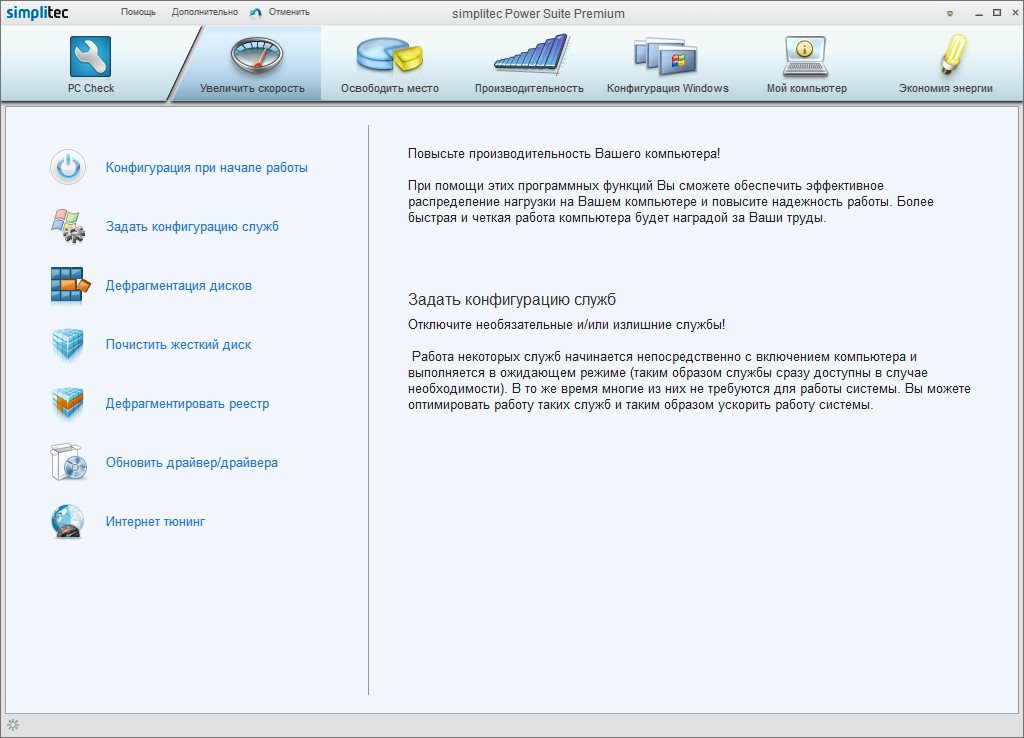Click the blue cube hard disk cleanup icon
Screen dimensions: 1024x738
pos(68,344)
